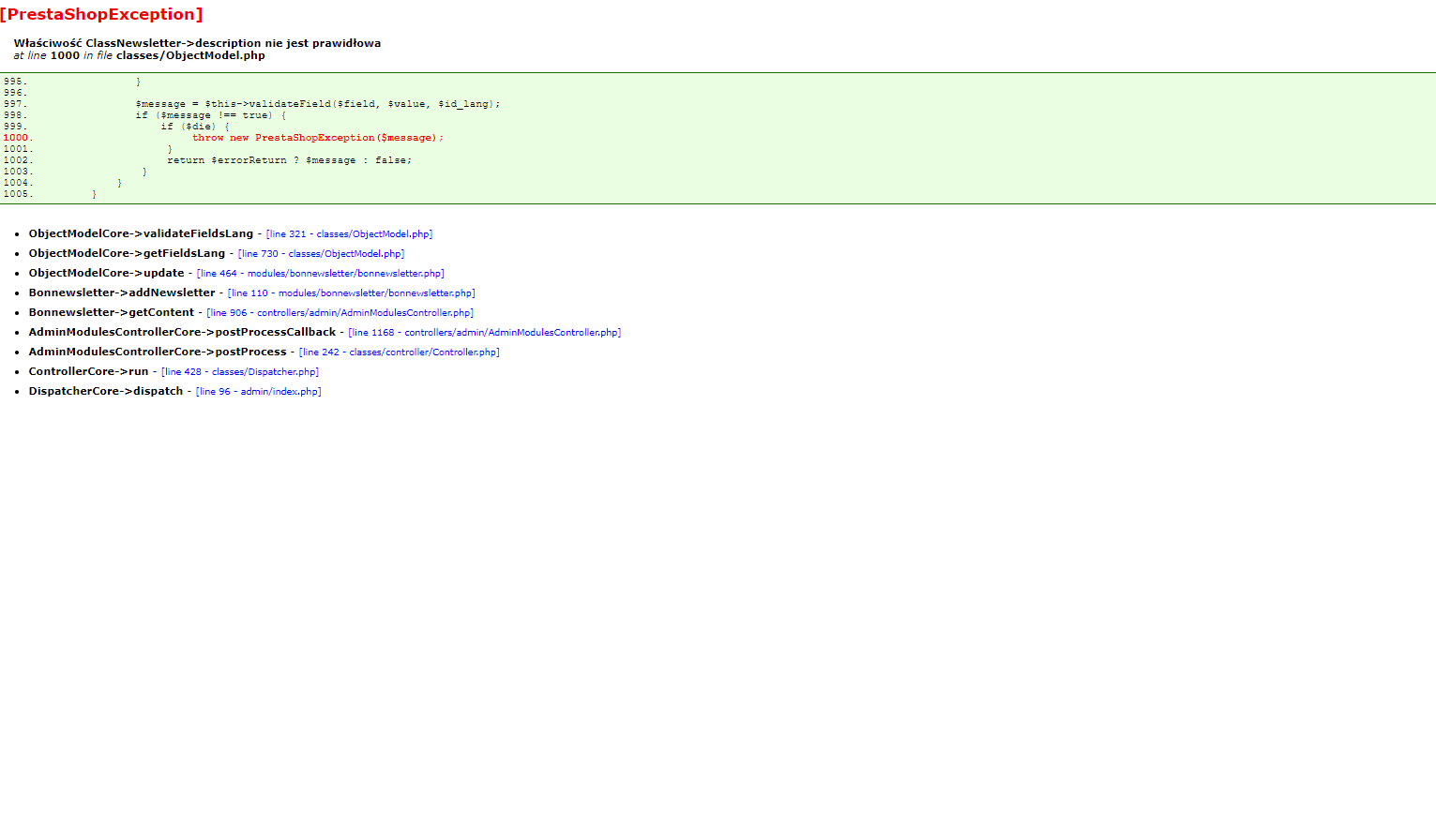This screenshot has width=1436, height=840.
Task: Visit the line 242 classes/controller/Controller.php link
Action: click(399, 352)
